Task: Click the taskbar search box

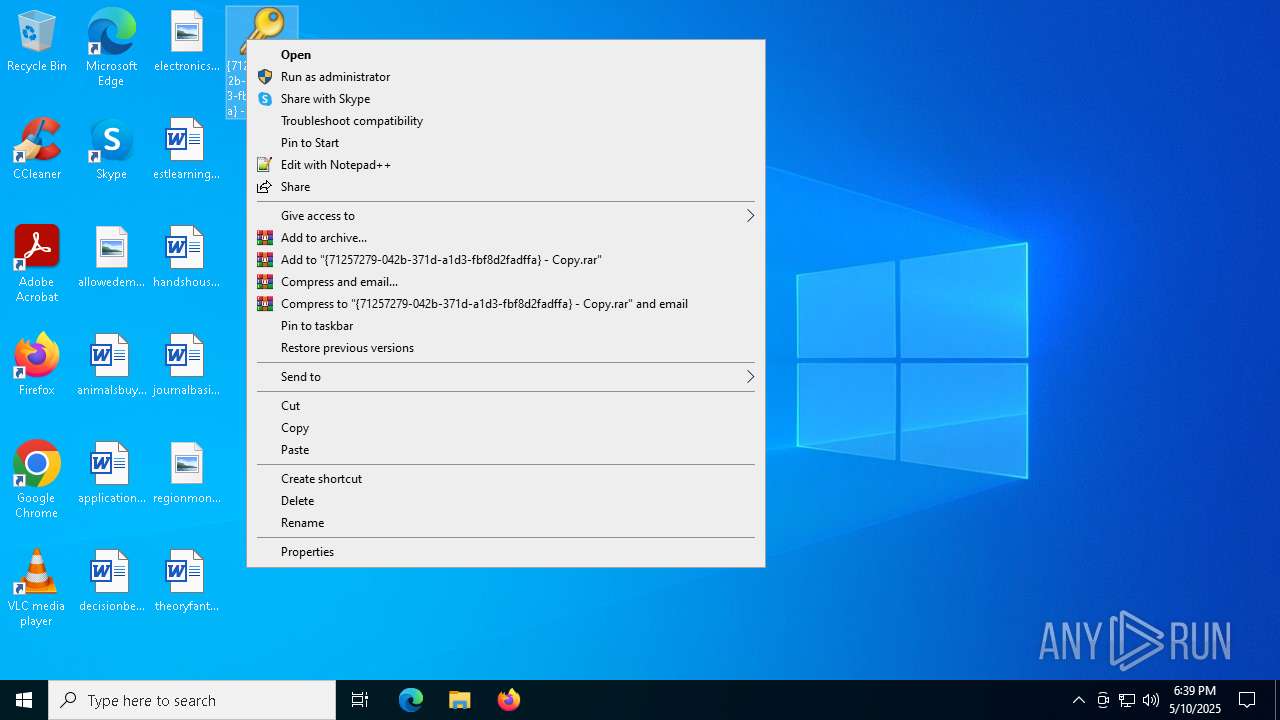Action: pyautogui.click(x=192, y=700)
